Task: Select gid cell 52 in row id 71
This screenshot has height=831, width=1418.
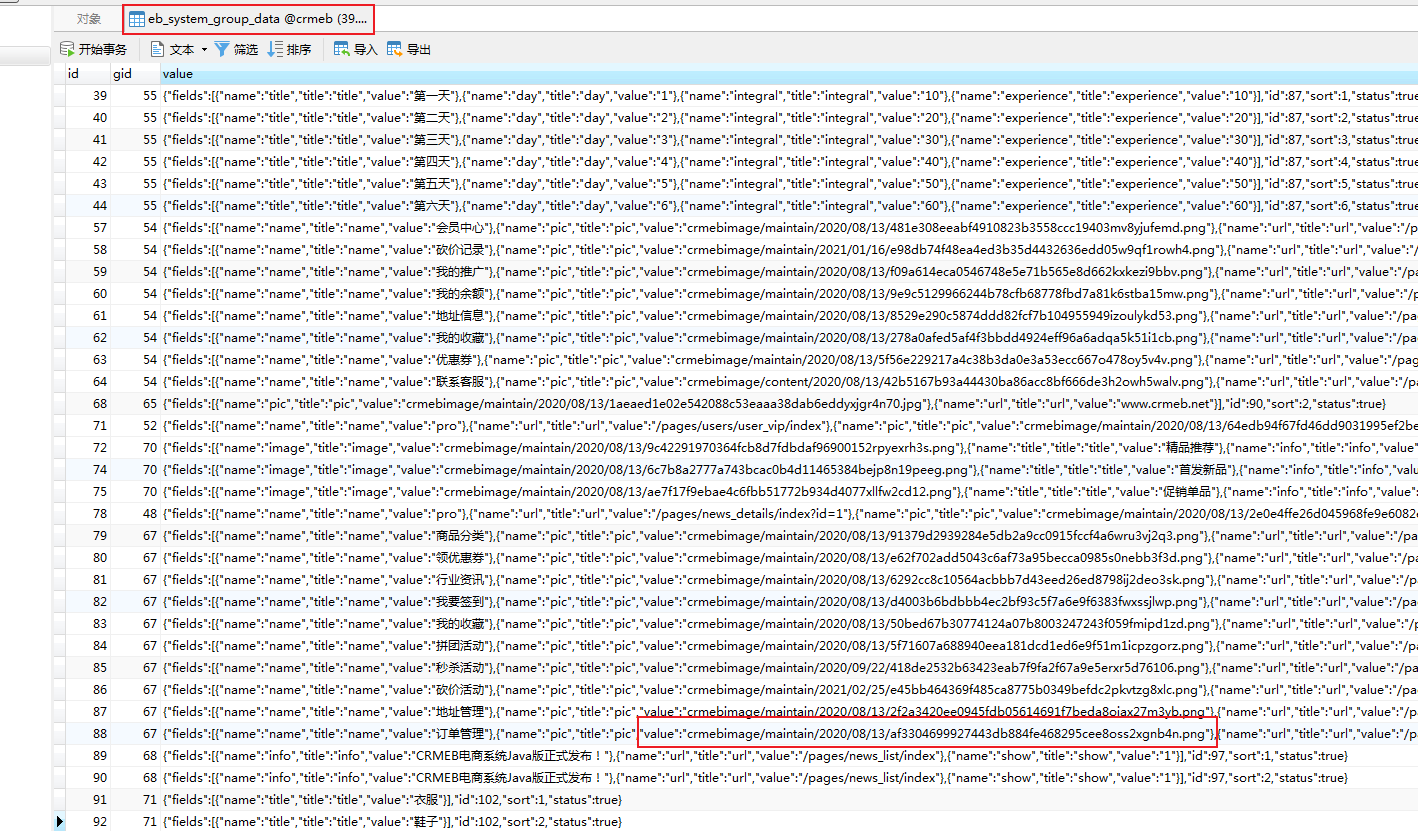Action: 135,426
